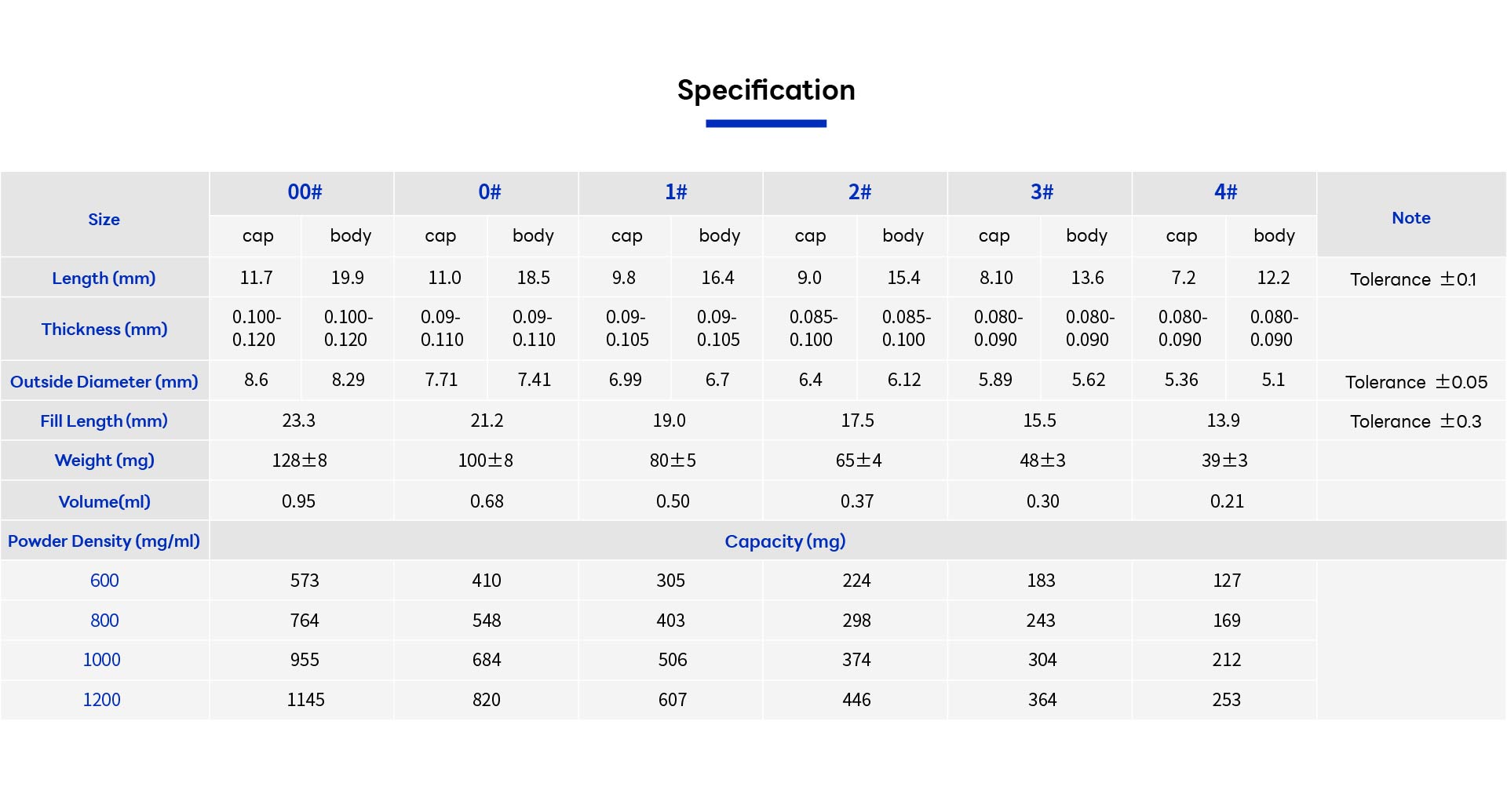The height and width of the screenshot is (812, 1507).
Task: Click the Powder Density (mg/ml) label
Action: pos(104,541)
